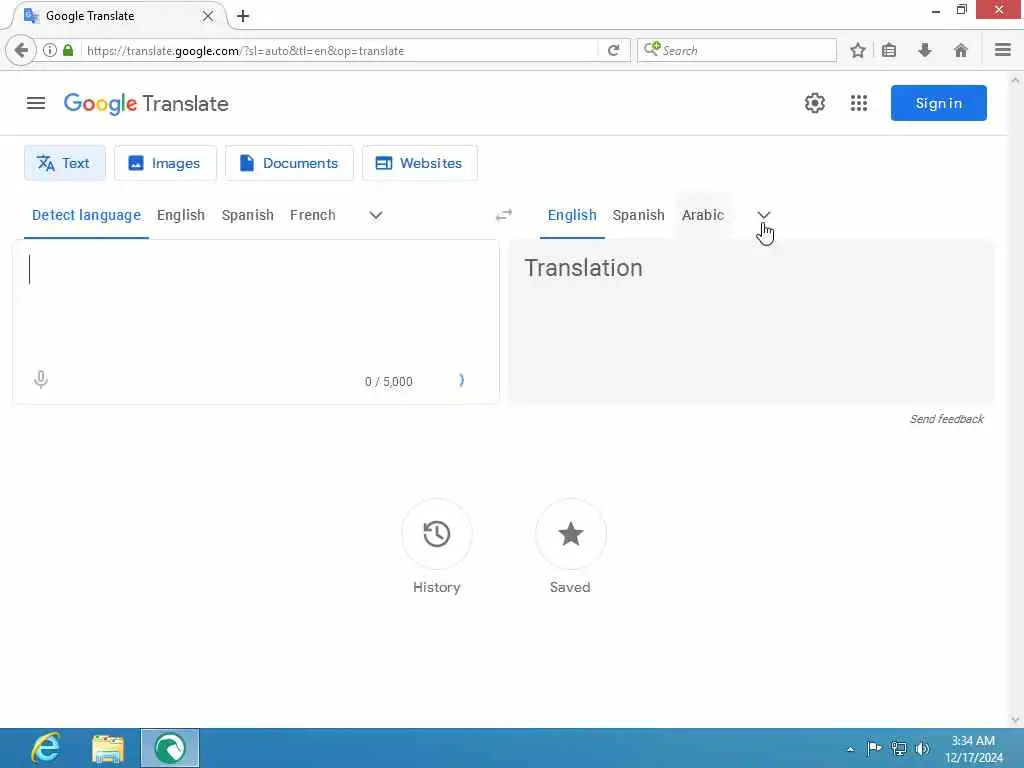Screen dimensions: 1024x768
Task: Select Detect language as source
Action: coord(86,215)
